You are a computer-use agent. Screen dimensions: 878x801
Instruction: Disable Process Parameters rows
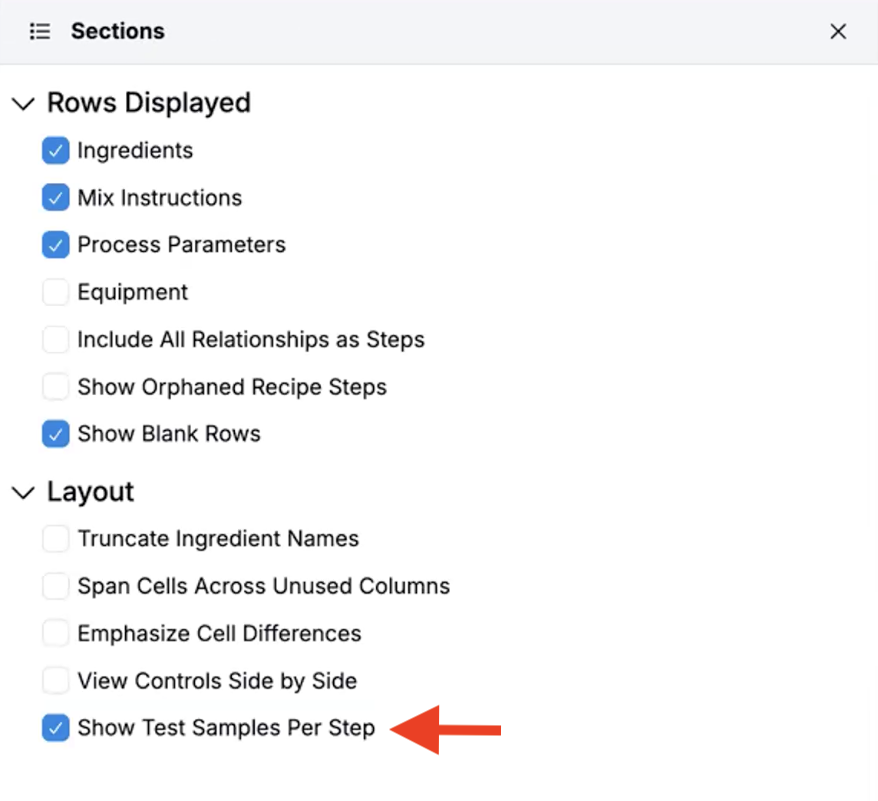[56, 245]
